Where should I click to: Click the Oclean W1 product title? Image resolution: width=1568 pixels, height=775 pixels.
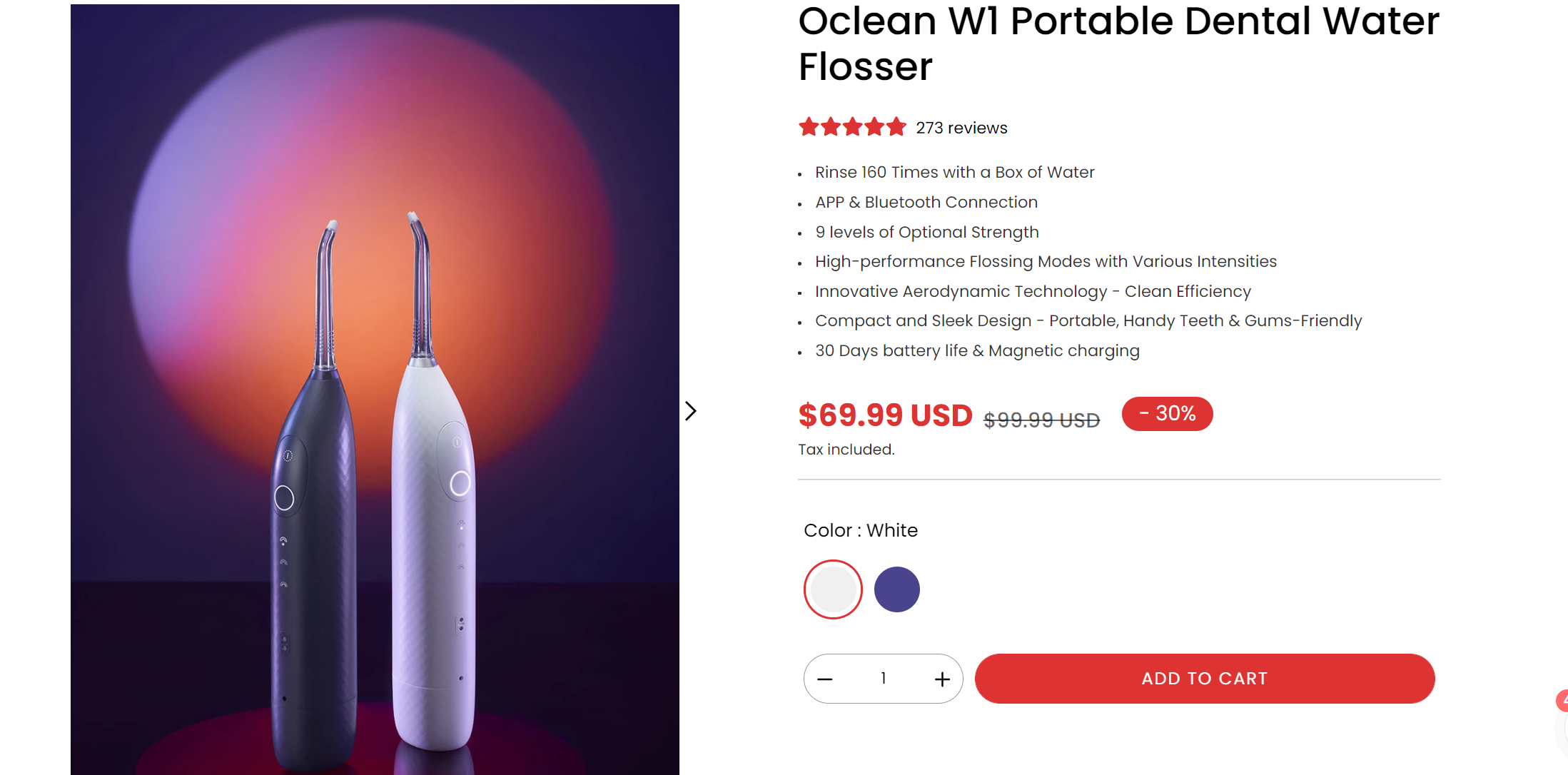tap(1118, 44)
